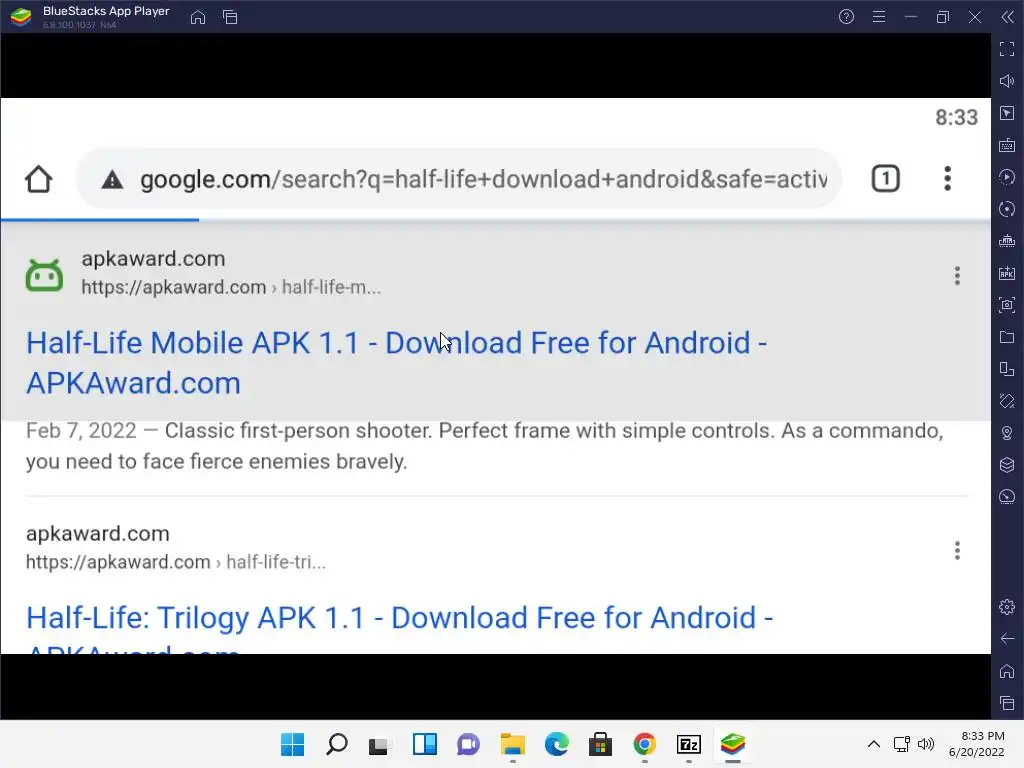Click the sync operations icon in the sidebar
This screenshot has width=1024, height=768.
click(1007, 209)
